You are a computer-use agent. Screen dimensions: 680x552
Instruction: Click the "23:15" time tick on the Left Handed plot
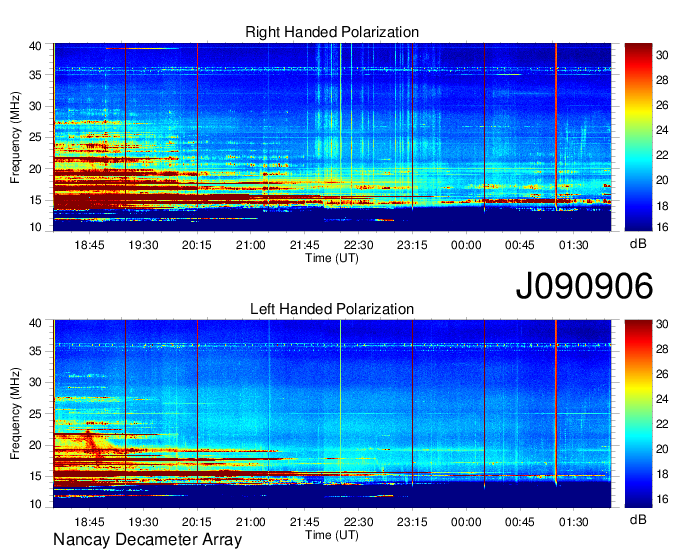[x=412, y=522]
